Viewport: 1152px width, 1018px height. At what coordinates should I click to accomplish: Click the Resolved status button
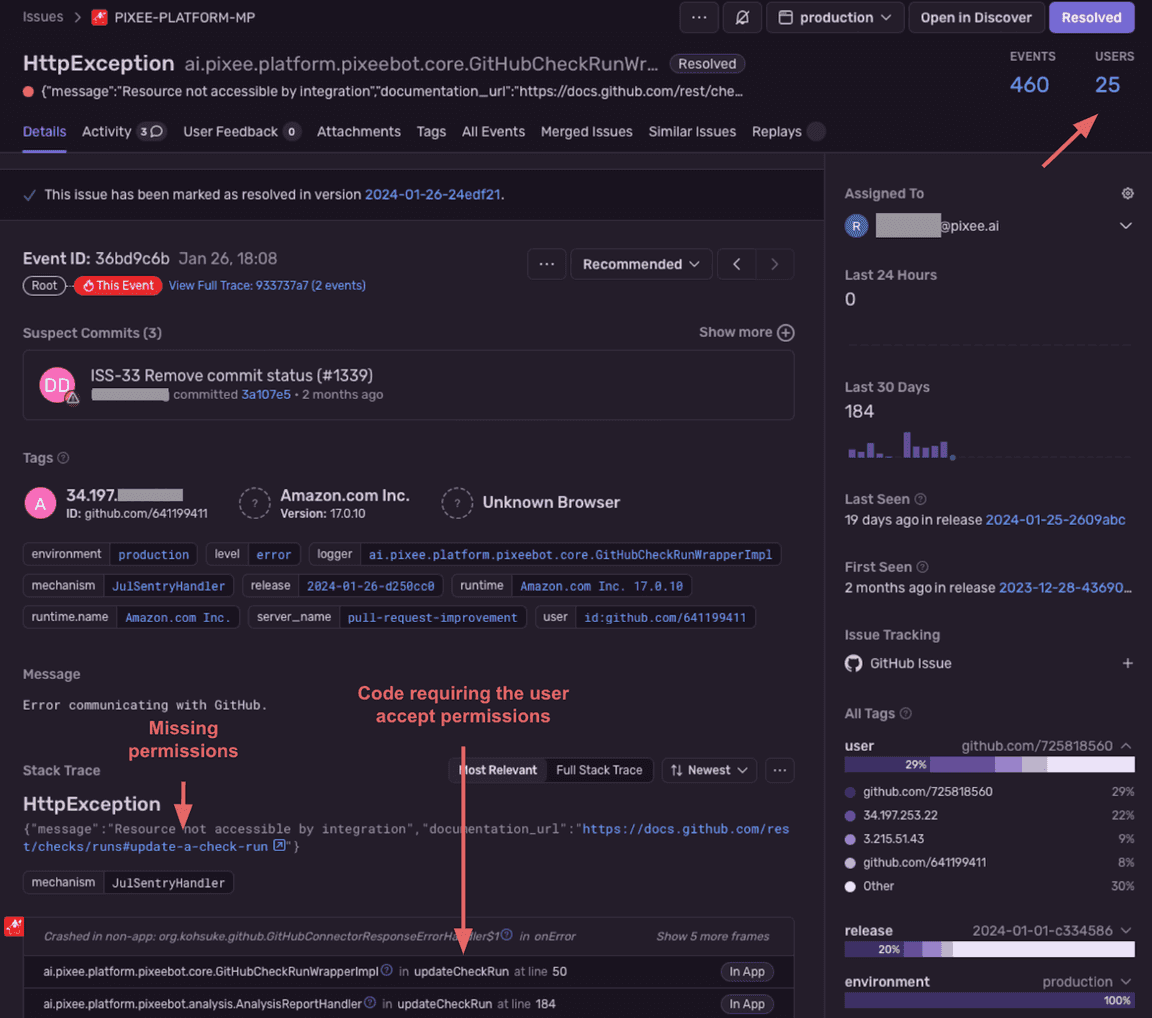(x=1091, y=18)
